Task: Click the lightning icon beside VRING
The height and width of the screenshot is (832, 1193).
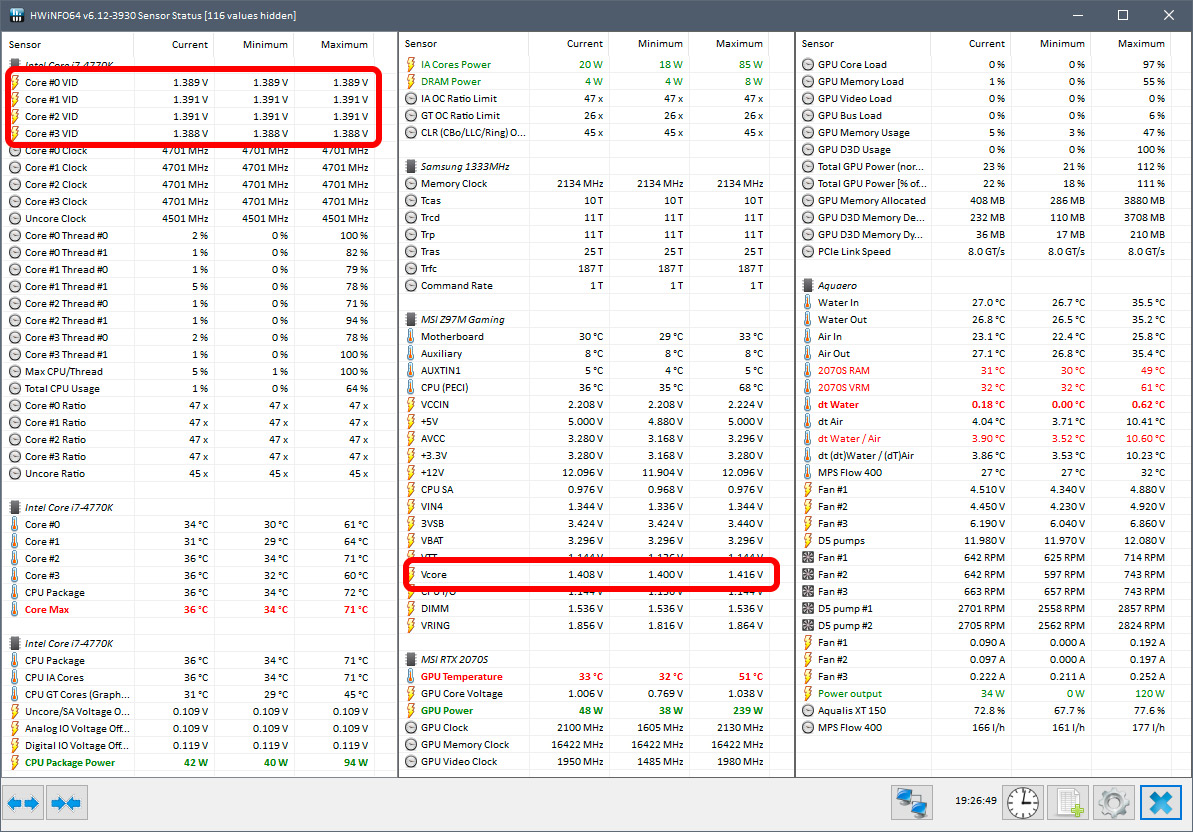Action: point(411,625)
